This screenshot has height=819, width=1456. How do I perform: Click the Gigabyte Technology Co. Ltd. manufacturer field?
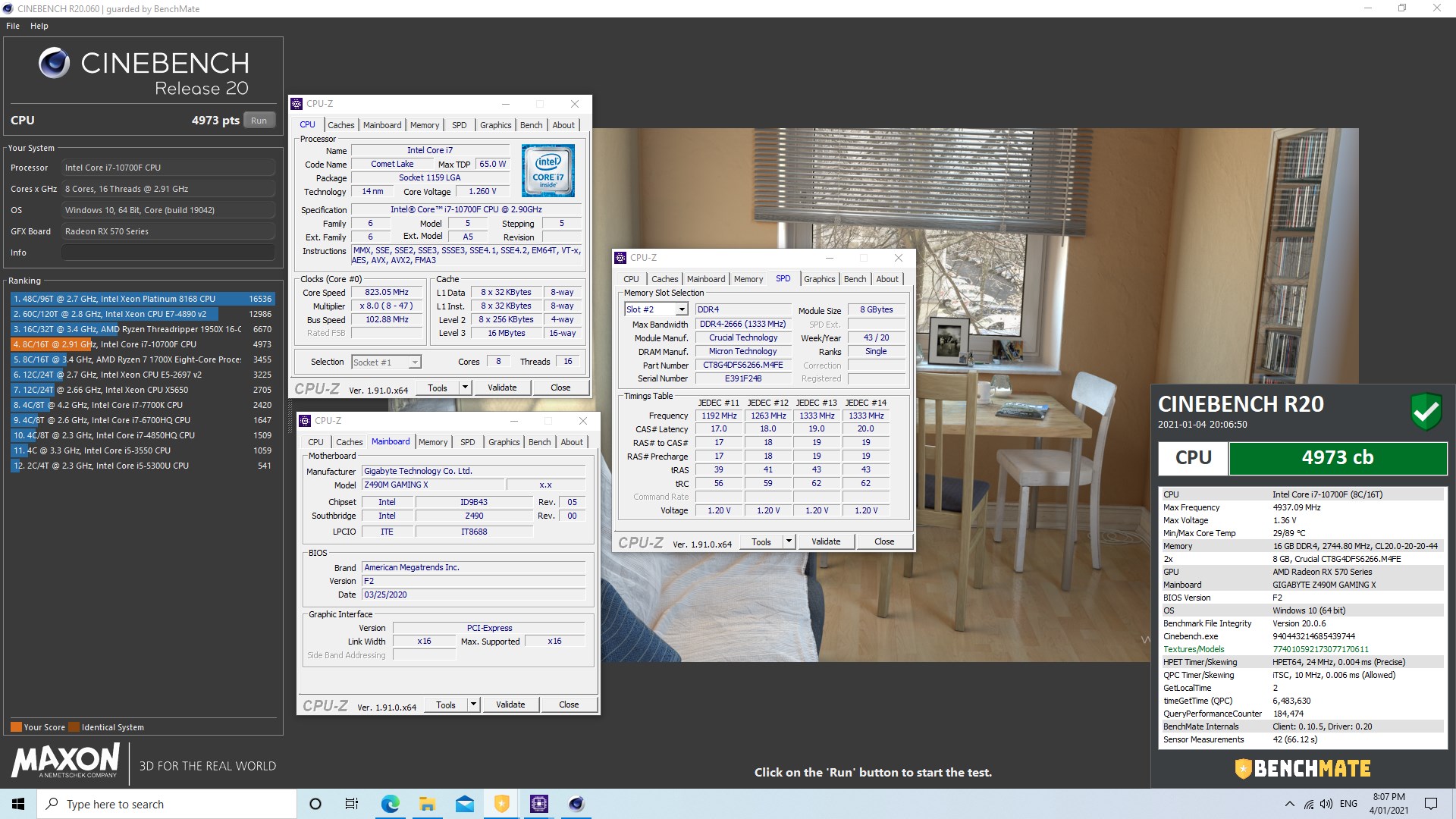click(473, 471)
